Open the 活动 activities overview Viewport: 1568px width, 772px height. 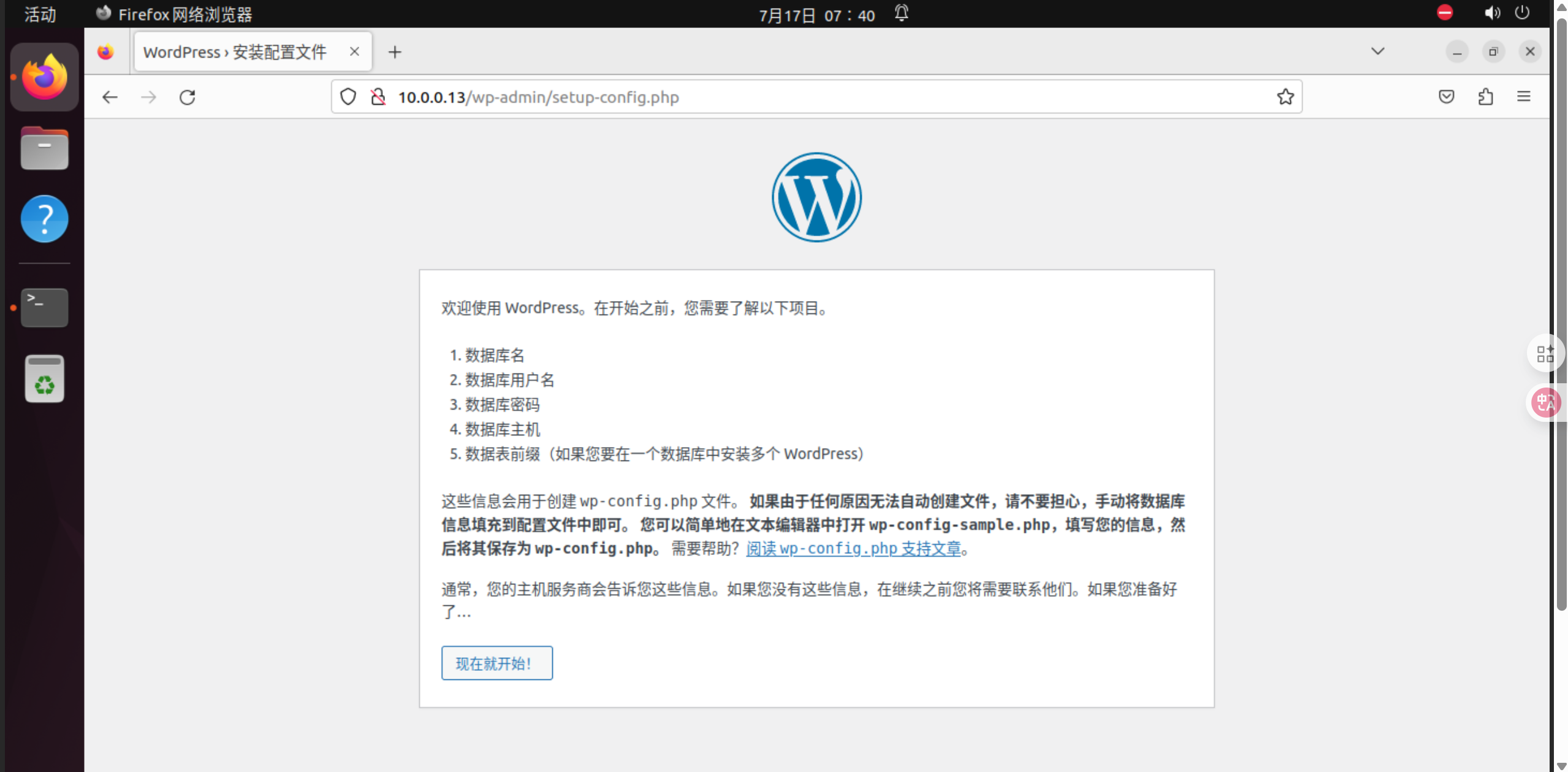pos(40,14)
